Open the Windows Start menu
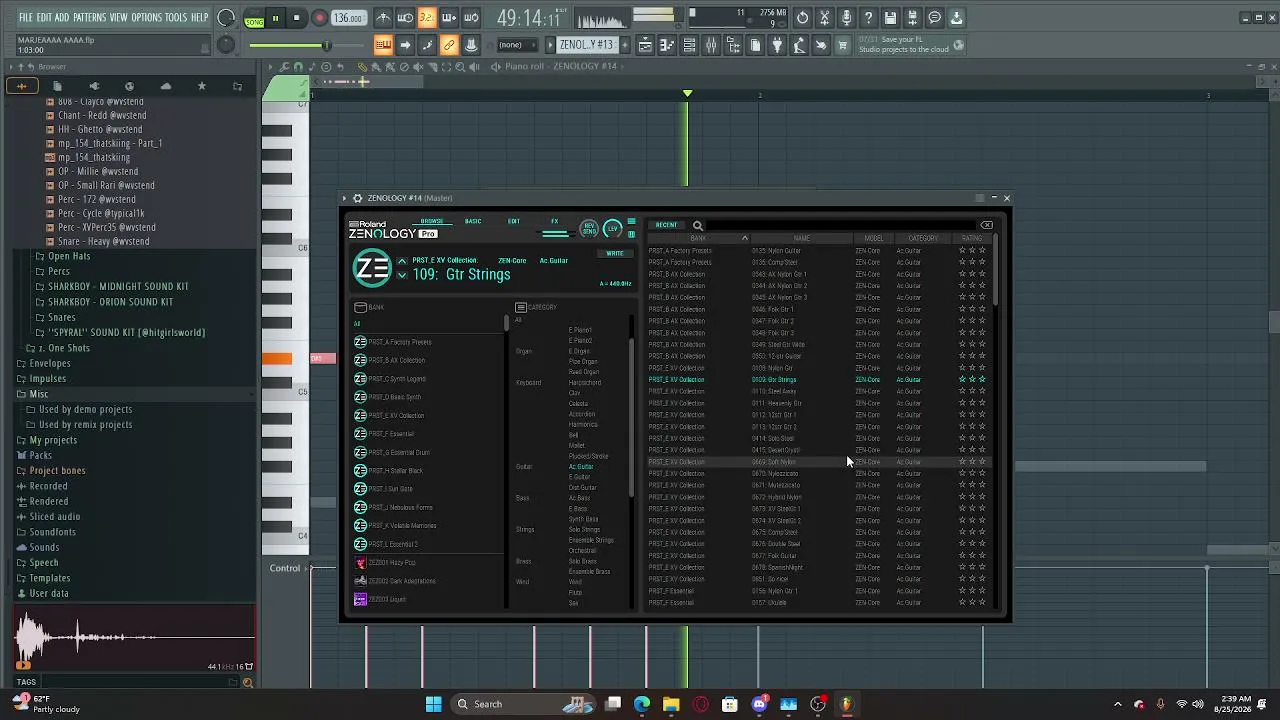 point(434,704)
